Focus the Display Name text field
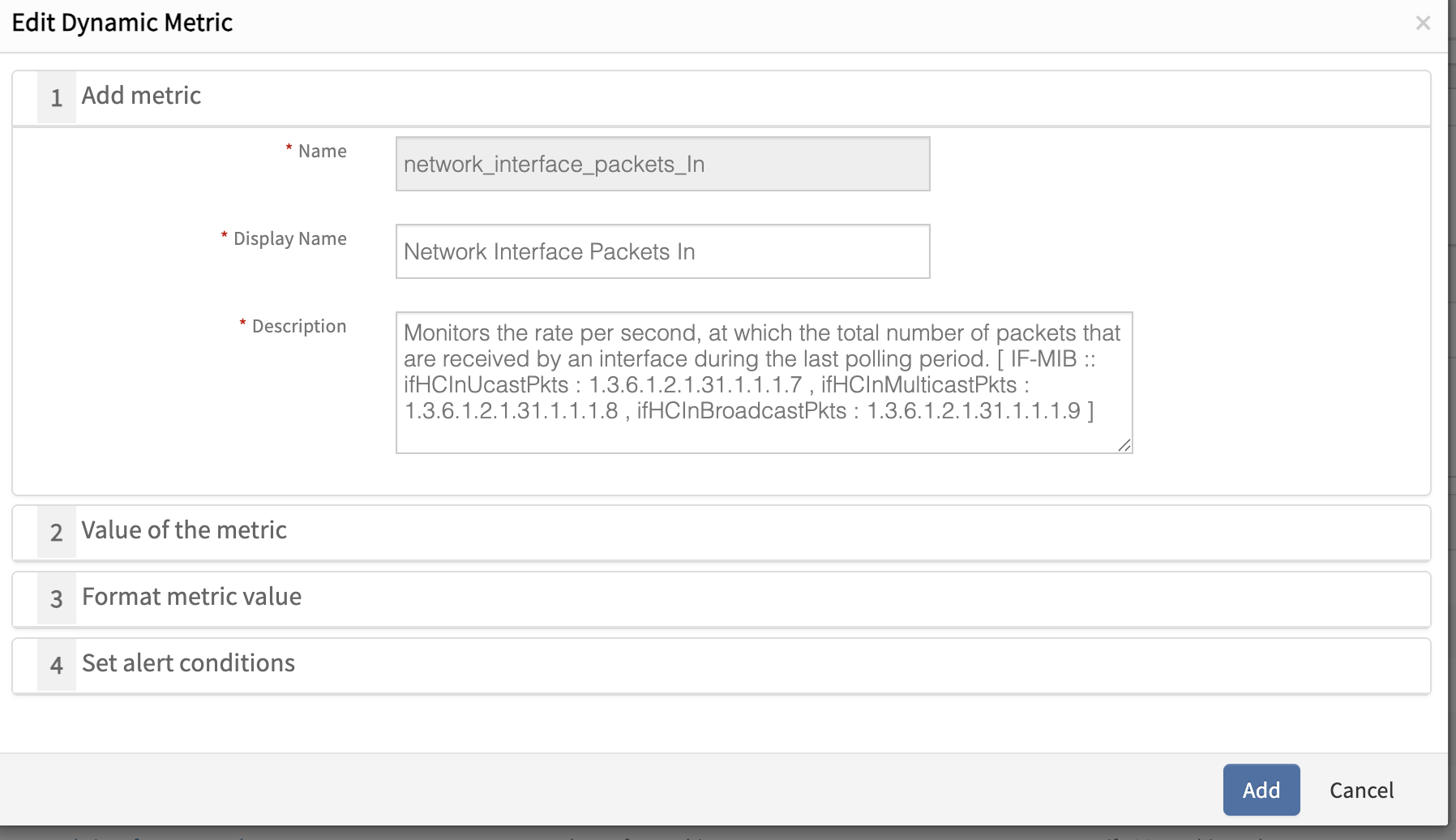The width and height of the screenshot is (1456, 840). (x=662, y=251)
